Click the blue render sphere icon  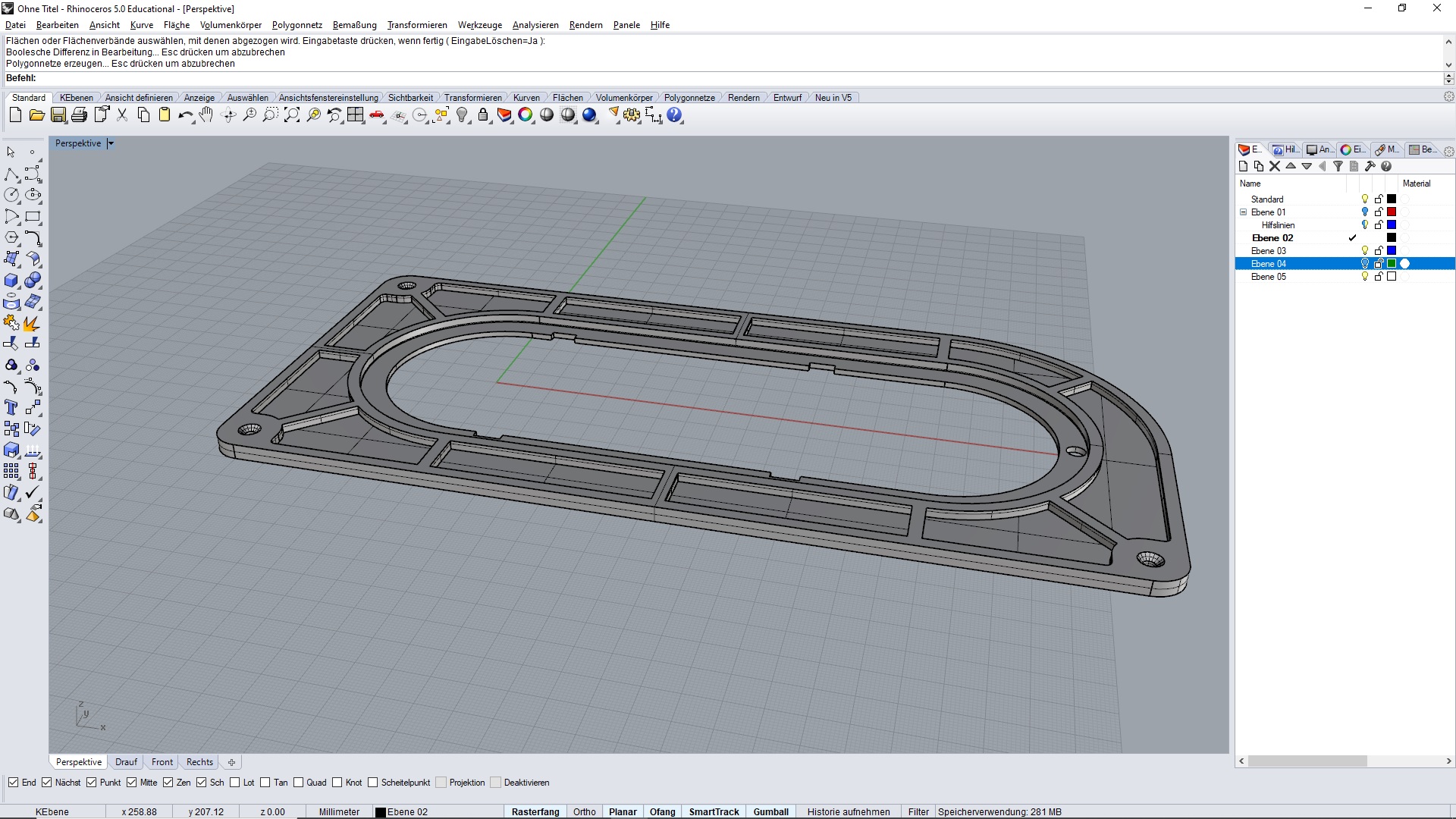[x=589, y=115]
